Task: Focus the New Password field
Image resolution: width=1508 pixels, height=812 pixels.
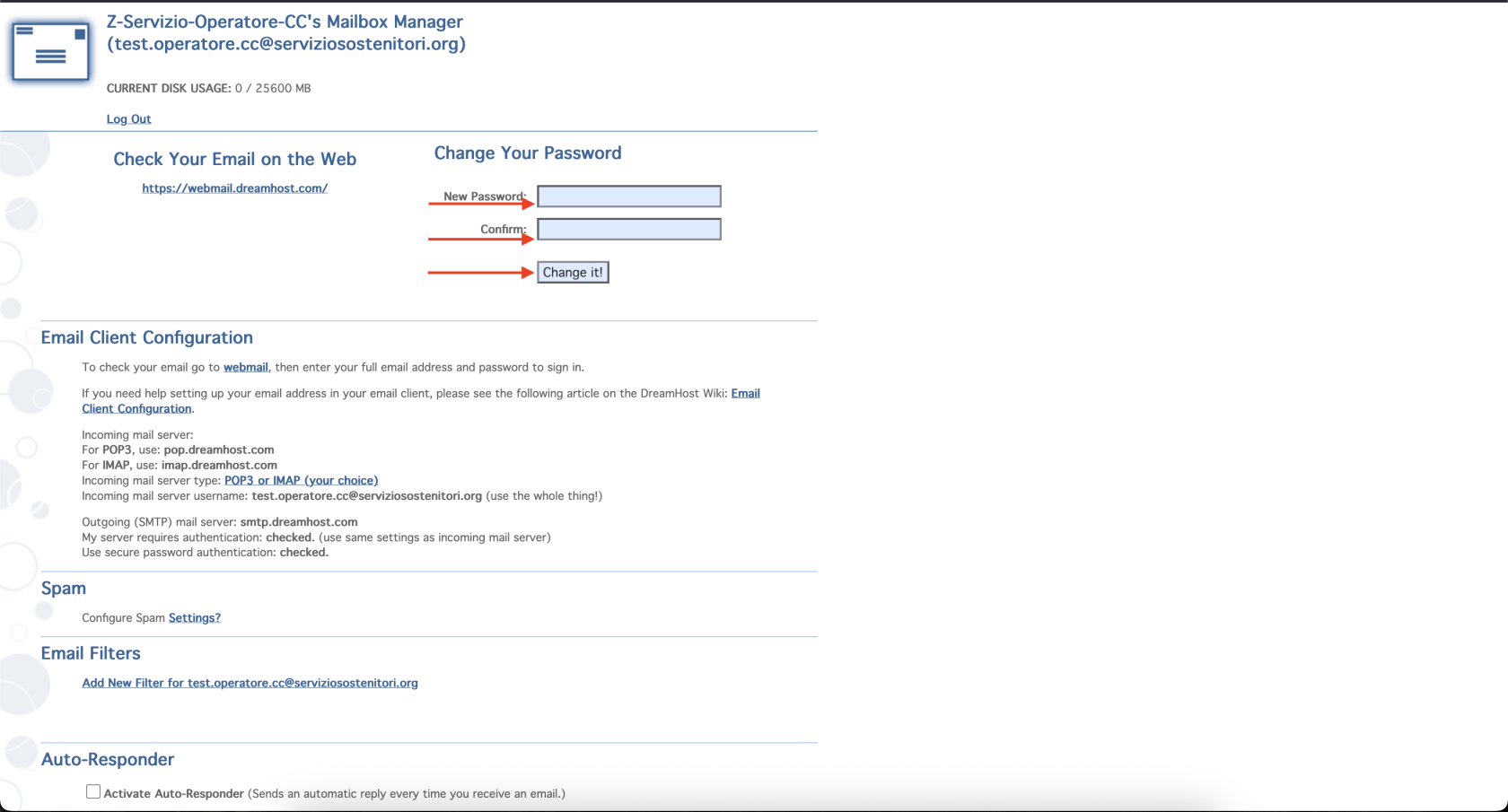Action: (629, 196)
